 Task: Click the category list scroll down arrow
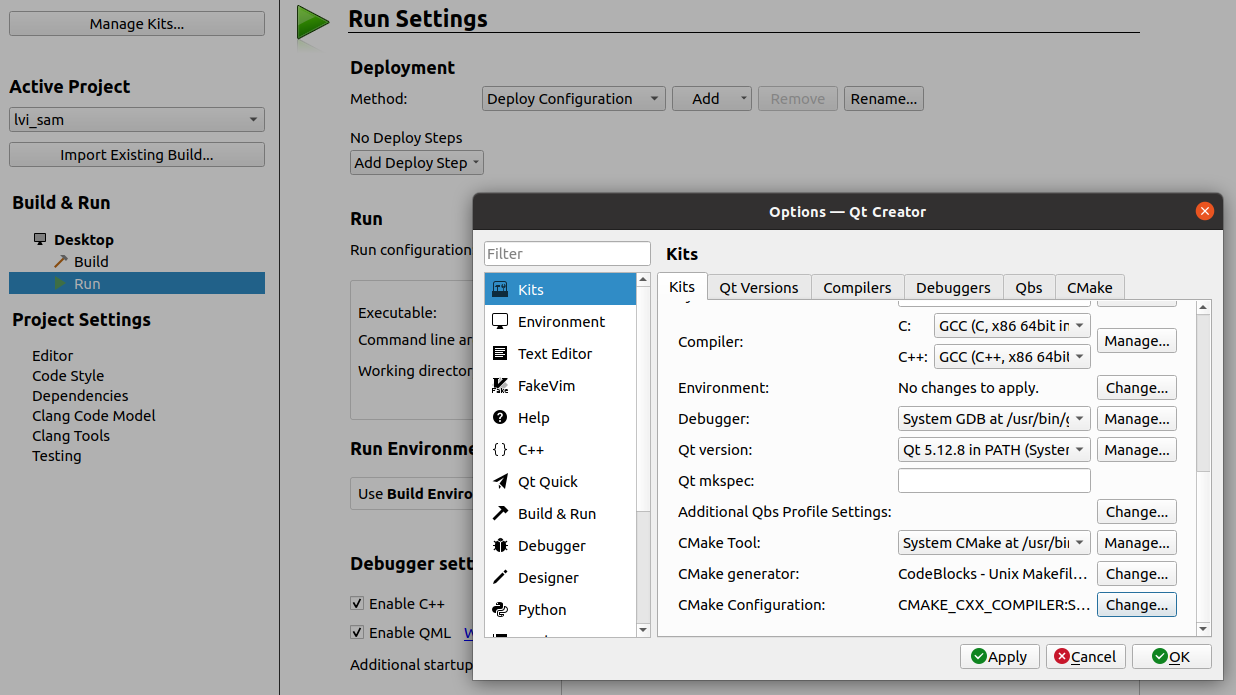[x=643, y=630]
